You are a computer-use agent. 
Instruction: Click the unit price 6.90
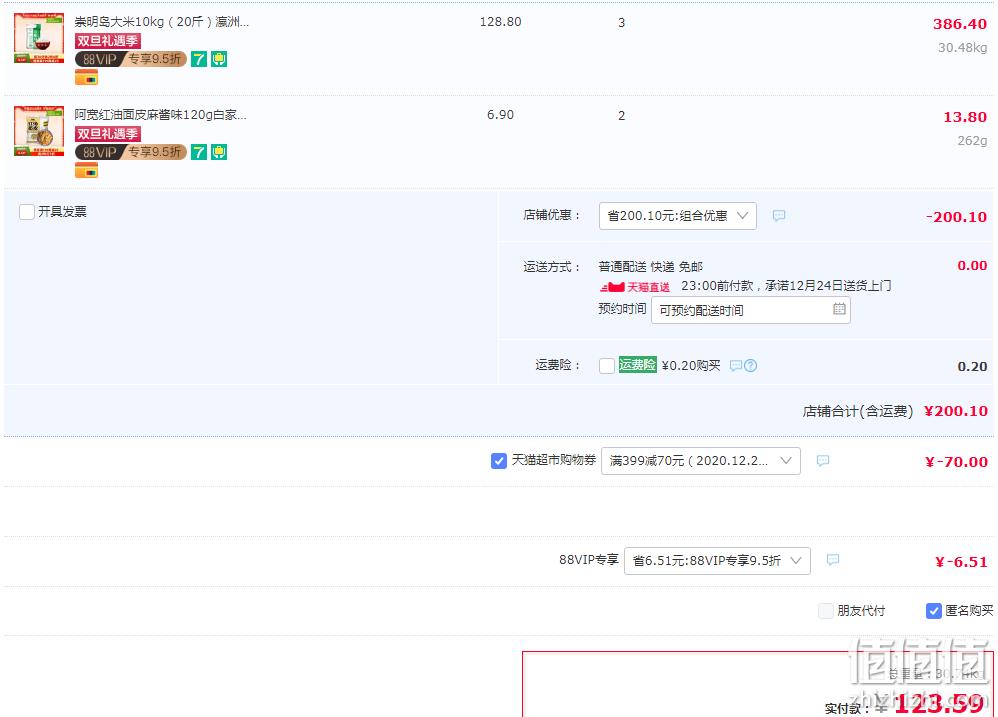pyautogui.click(x=500, y=115)
